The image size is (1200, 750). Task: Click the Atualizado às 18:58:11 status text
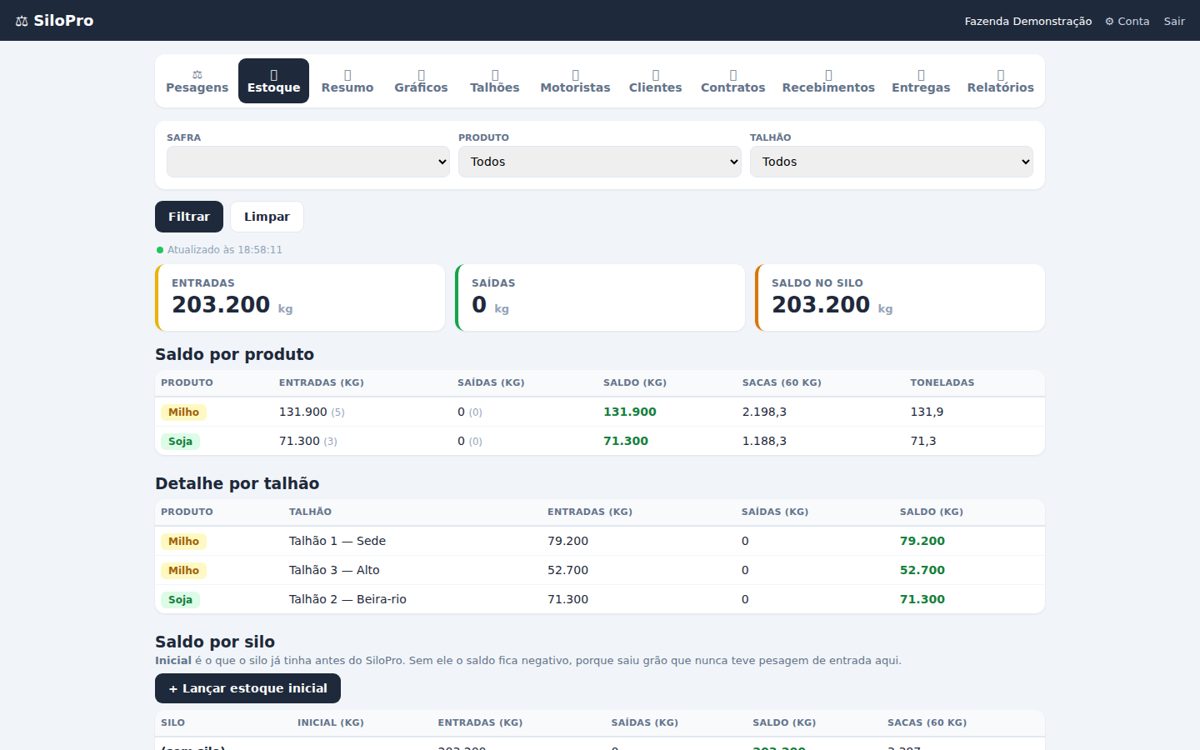point(224,250)
